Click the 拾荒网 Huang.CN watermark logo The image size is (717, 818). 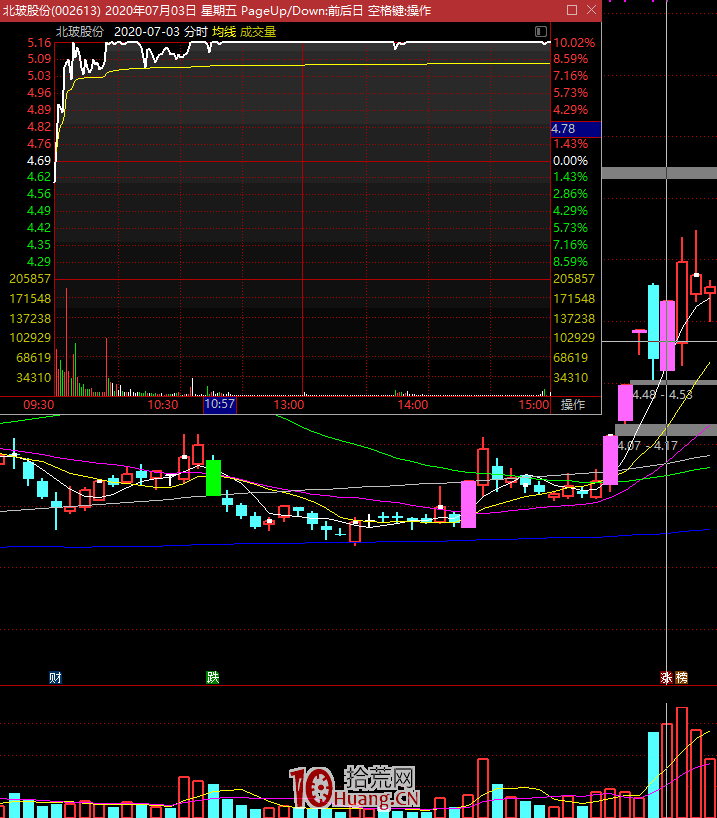tap(355, 788)
